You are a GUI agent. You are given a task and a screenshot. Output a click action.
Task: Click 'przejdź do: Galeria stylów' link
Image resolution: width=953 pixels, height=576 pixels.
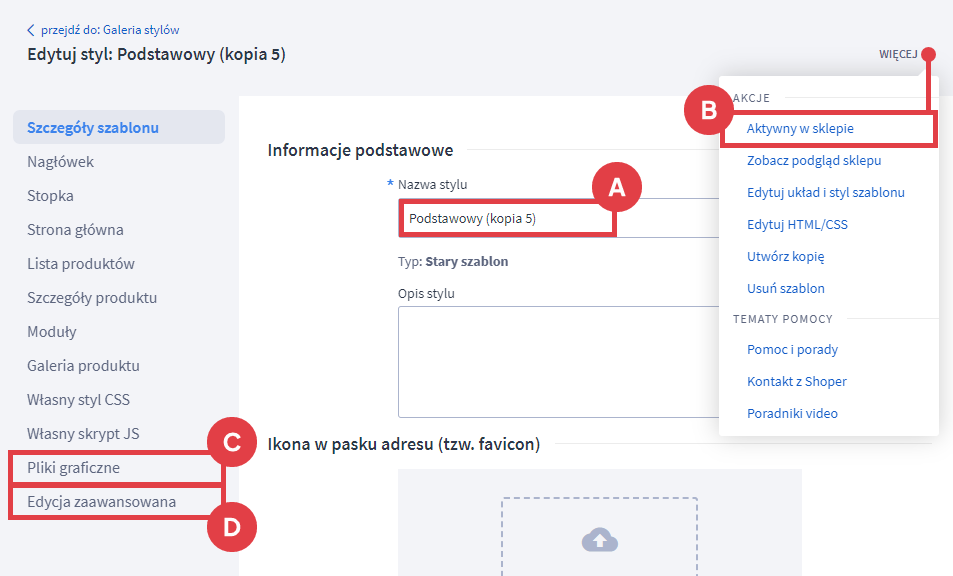click(110, 30)
